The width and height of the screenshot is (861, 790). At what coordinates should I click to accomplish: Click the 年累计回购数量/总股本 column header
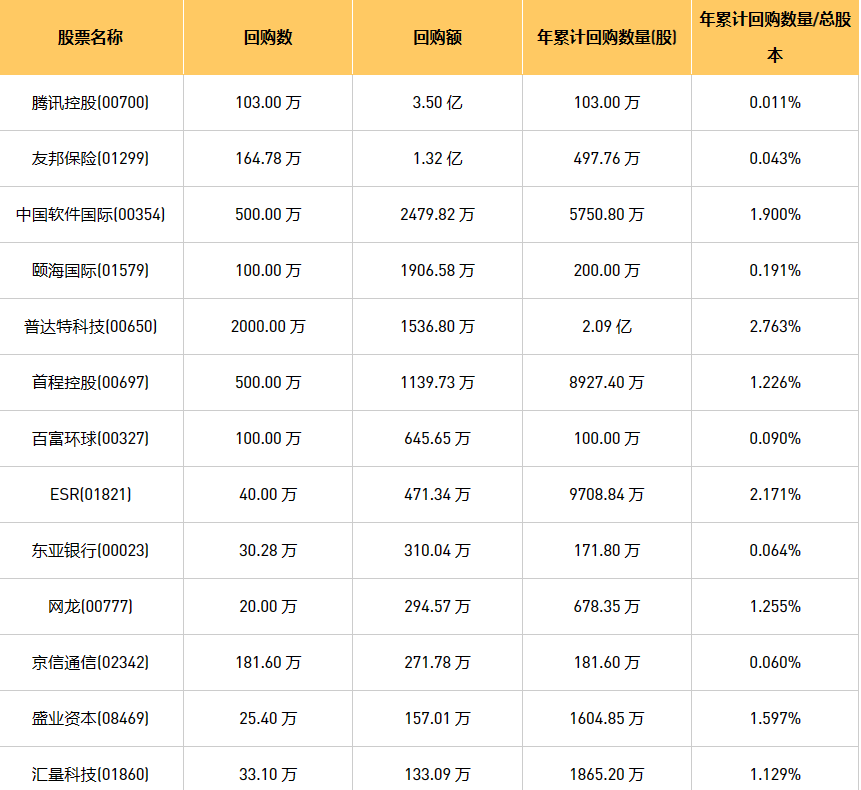pos(774,38)
